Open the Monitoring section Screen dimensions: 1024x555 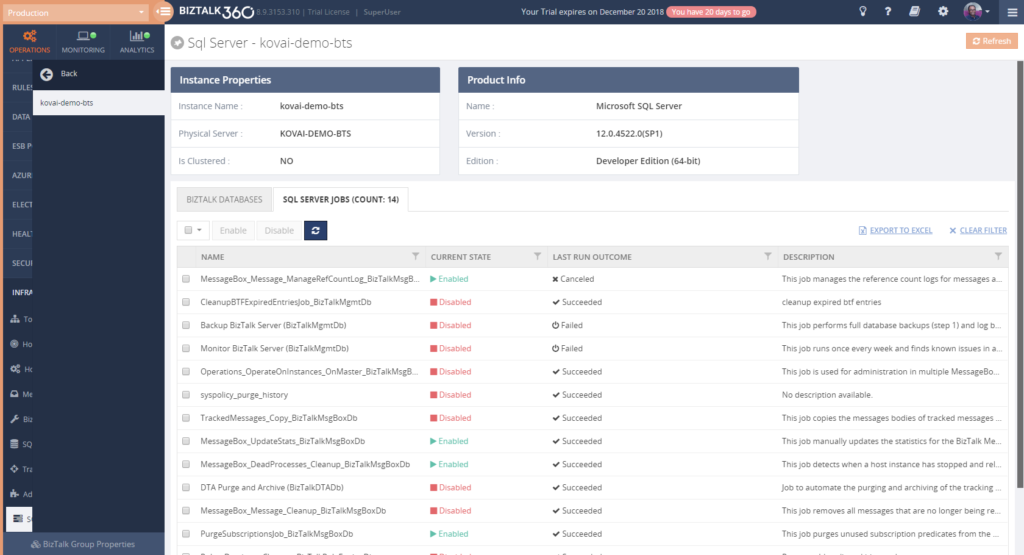click(83, 41)
